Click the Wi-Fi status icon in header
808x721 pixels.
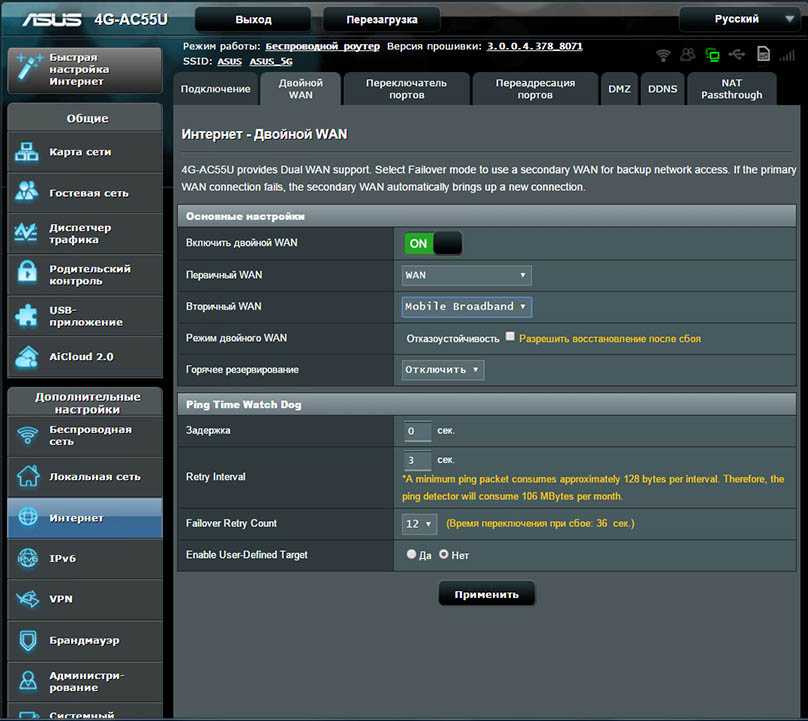coord(663,55)
